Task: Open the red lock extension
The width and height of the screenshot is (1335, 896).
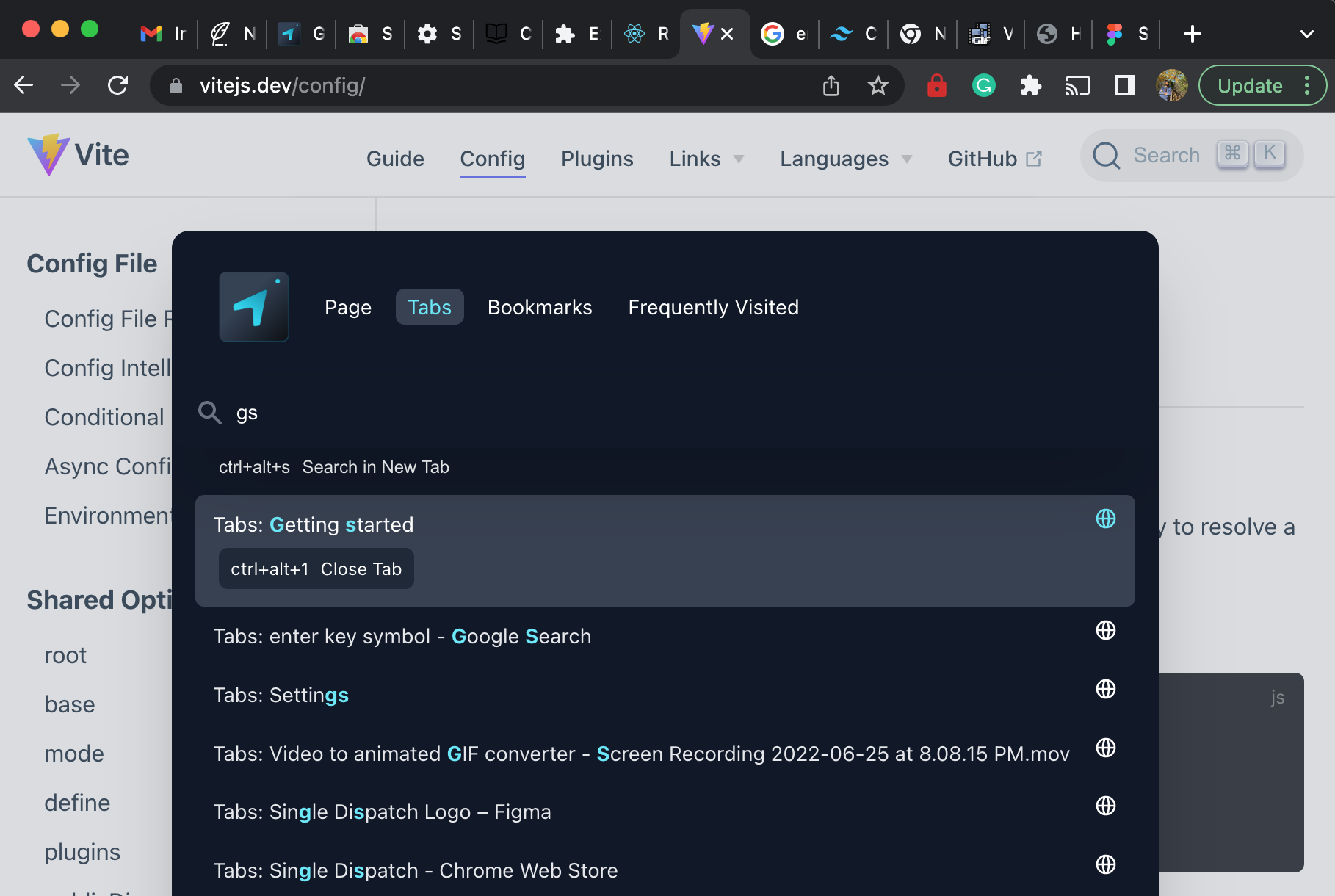Action: pos(937,86)
